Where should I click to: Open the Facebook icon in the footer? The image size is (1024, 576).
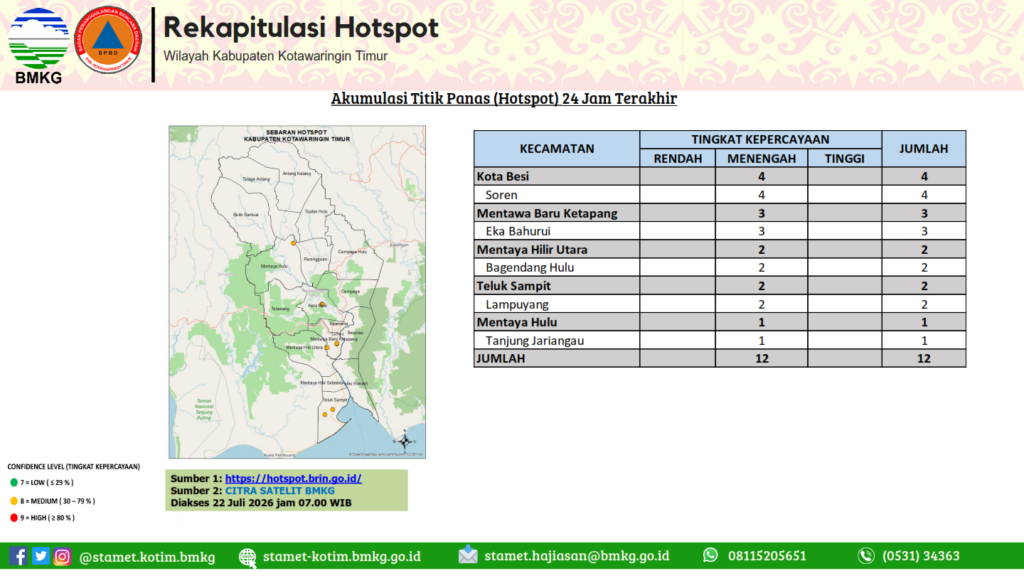[x=18, y=556]
